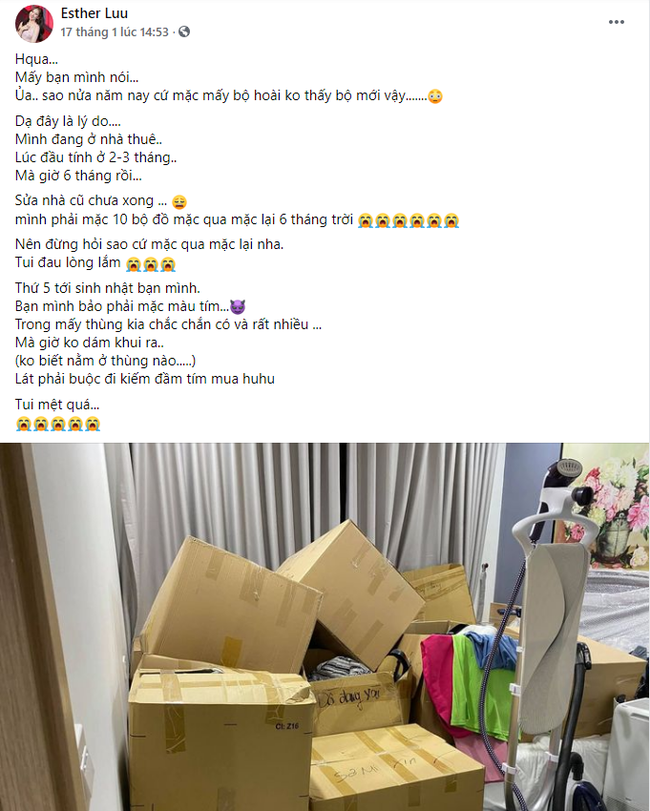Click the weary emoji after "chưa xong"

[179, 202]
